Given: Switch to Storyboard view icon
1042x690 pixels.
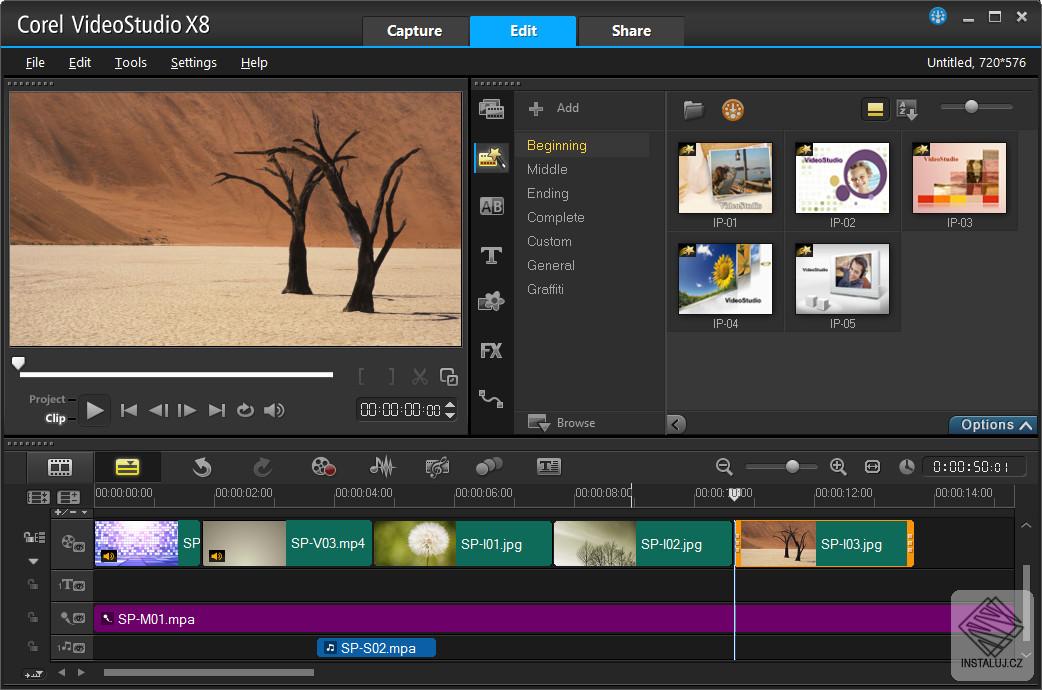Looking at the screenshot, I should 60,466.
